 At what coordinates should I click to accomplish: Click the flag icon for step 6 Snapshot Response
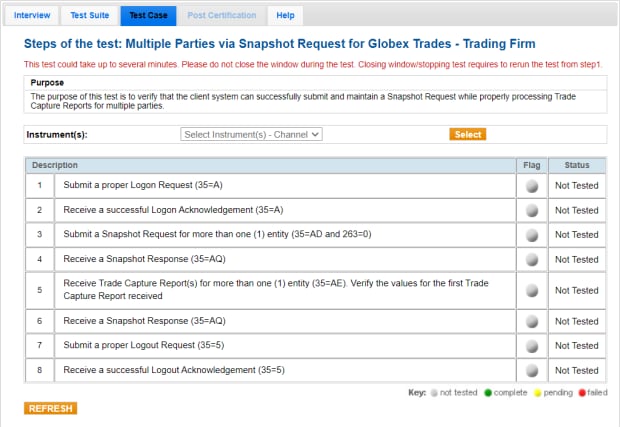[x=532, y=321]
